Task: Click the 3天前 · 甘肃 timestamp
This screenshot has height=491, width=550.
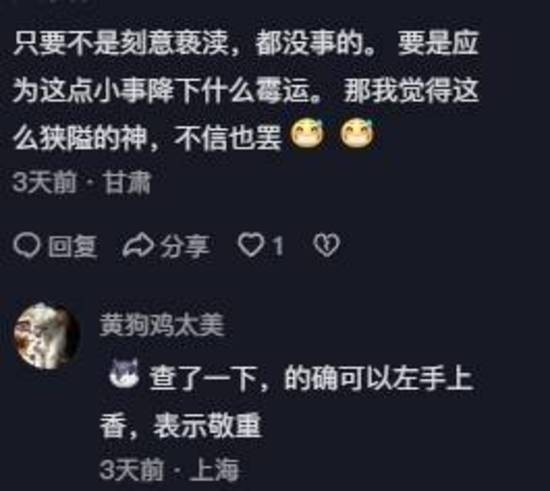Action: [x=82, y=183]
